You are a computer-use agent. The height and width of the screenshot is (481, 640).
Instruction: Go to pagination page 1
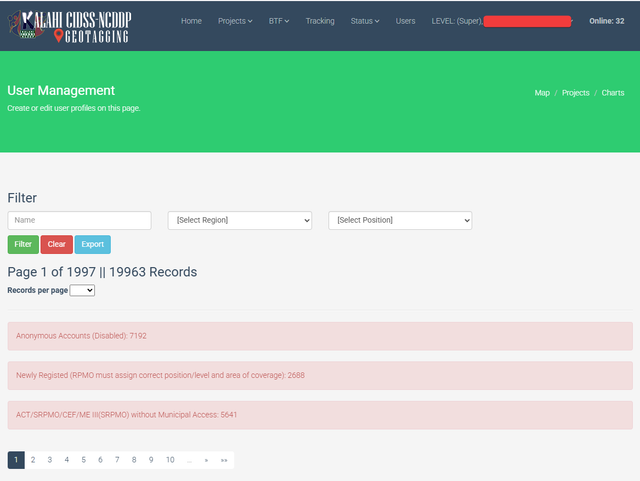pos(16,460)
